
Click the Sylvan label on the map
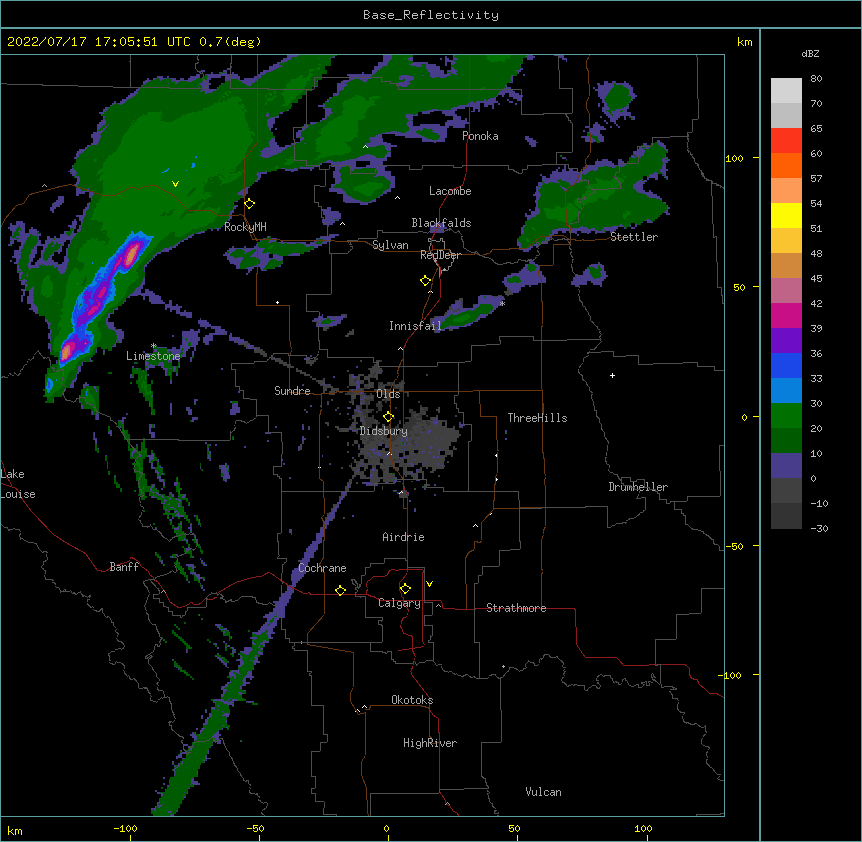pyautogui.click(x=390, y=245)
